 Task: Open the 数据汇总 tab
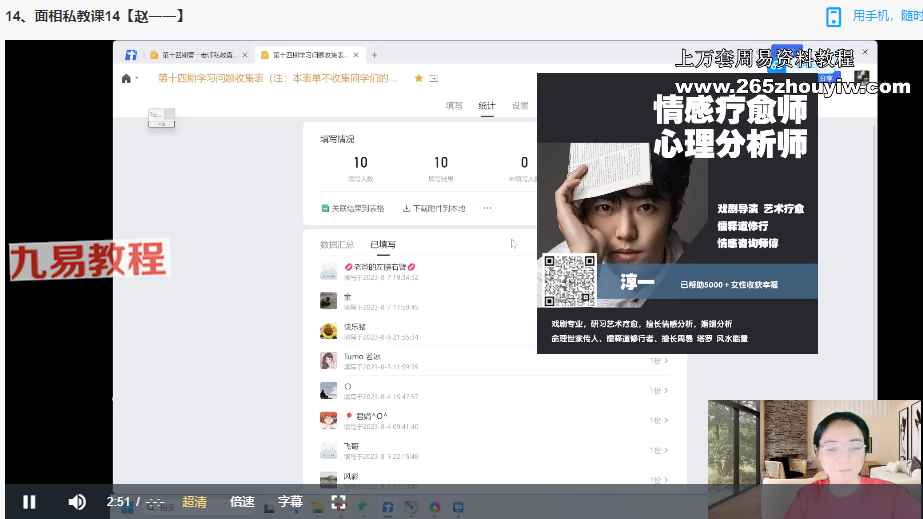pos(337,243)
